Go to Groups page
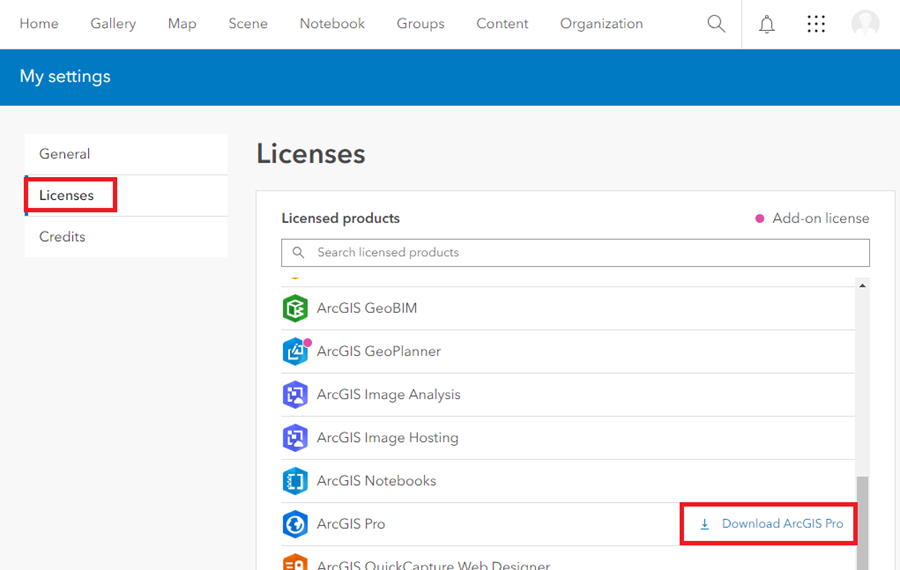 click(420, 24)
